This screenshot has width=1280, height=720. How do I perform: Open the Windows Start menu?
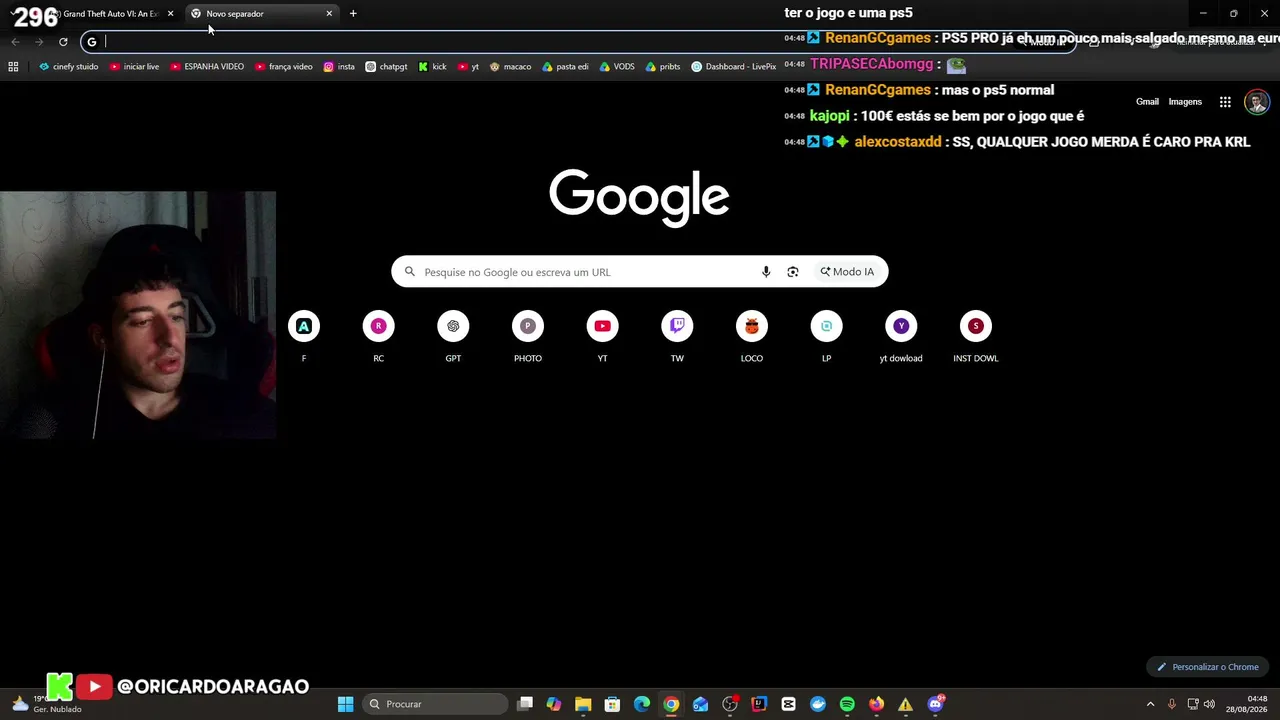tap(345, 704)
